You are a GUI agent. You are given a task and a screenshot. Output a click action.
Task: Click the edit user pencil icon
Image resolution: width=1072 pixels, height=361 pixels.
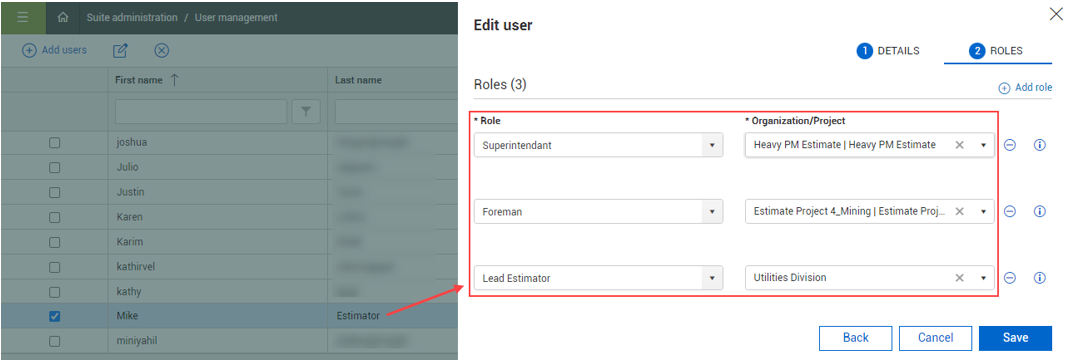(120, 50)
